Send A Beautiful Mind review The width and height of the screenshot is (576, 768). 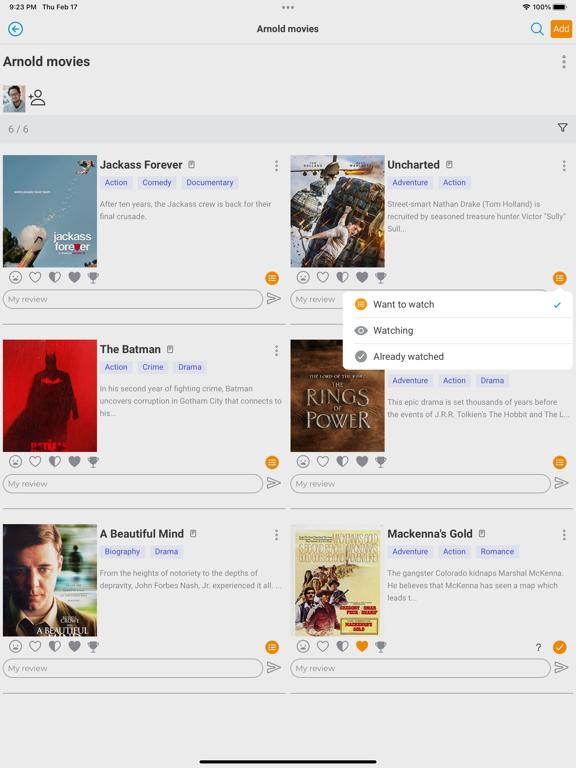pos(274,668)
